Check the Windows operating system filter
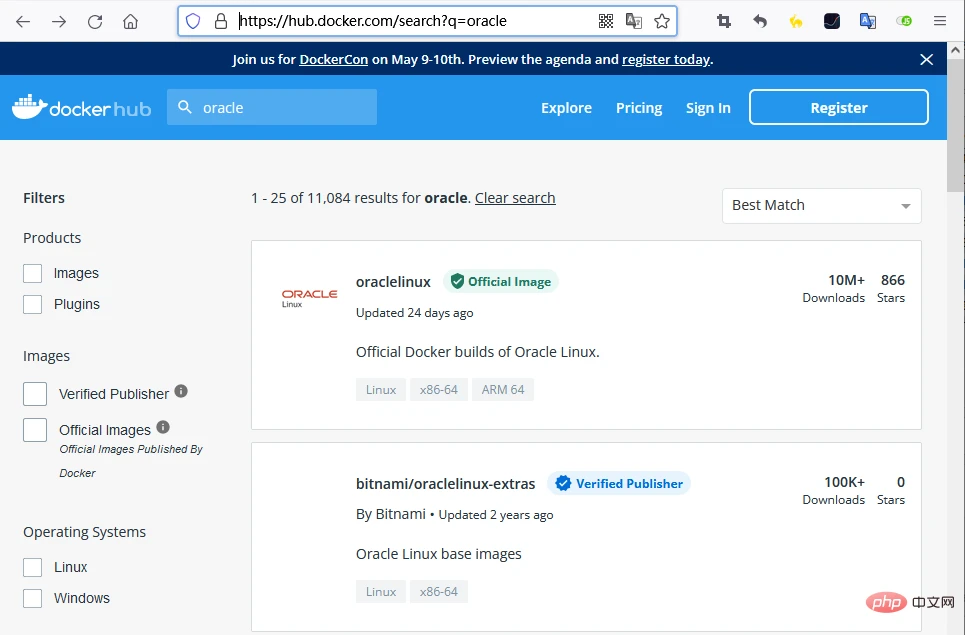The width and height of the screenshot is (965, 635). [x=33, y=598]
